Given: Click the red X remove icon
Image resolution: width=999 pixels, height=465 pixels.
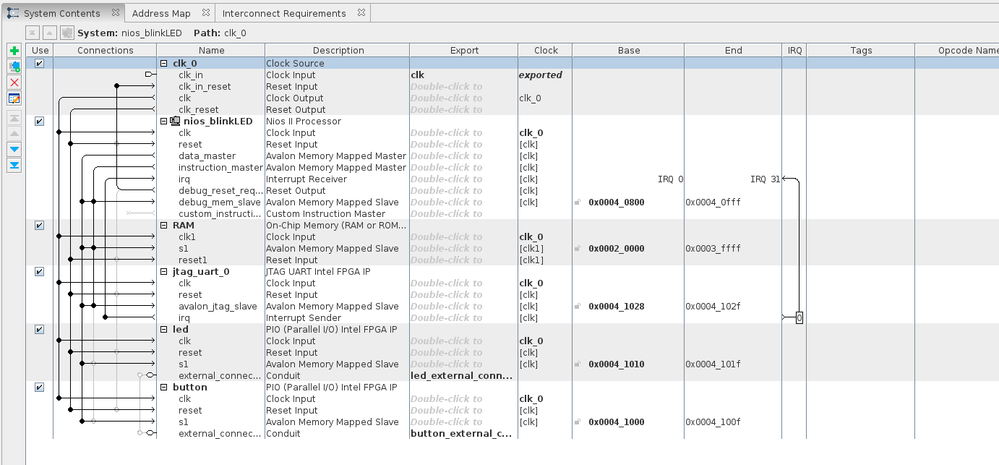Looking at the screenshot, I should 14,82.
